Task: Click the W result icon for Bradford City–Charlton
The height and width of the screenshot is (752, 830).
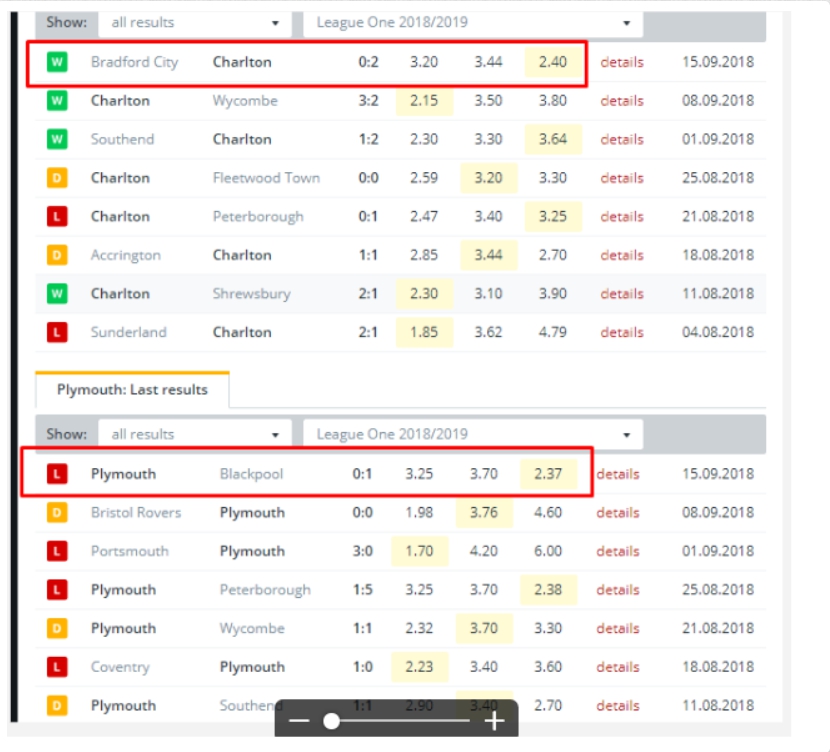Action: pos(57,62)
